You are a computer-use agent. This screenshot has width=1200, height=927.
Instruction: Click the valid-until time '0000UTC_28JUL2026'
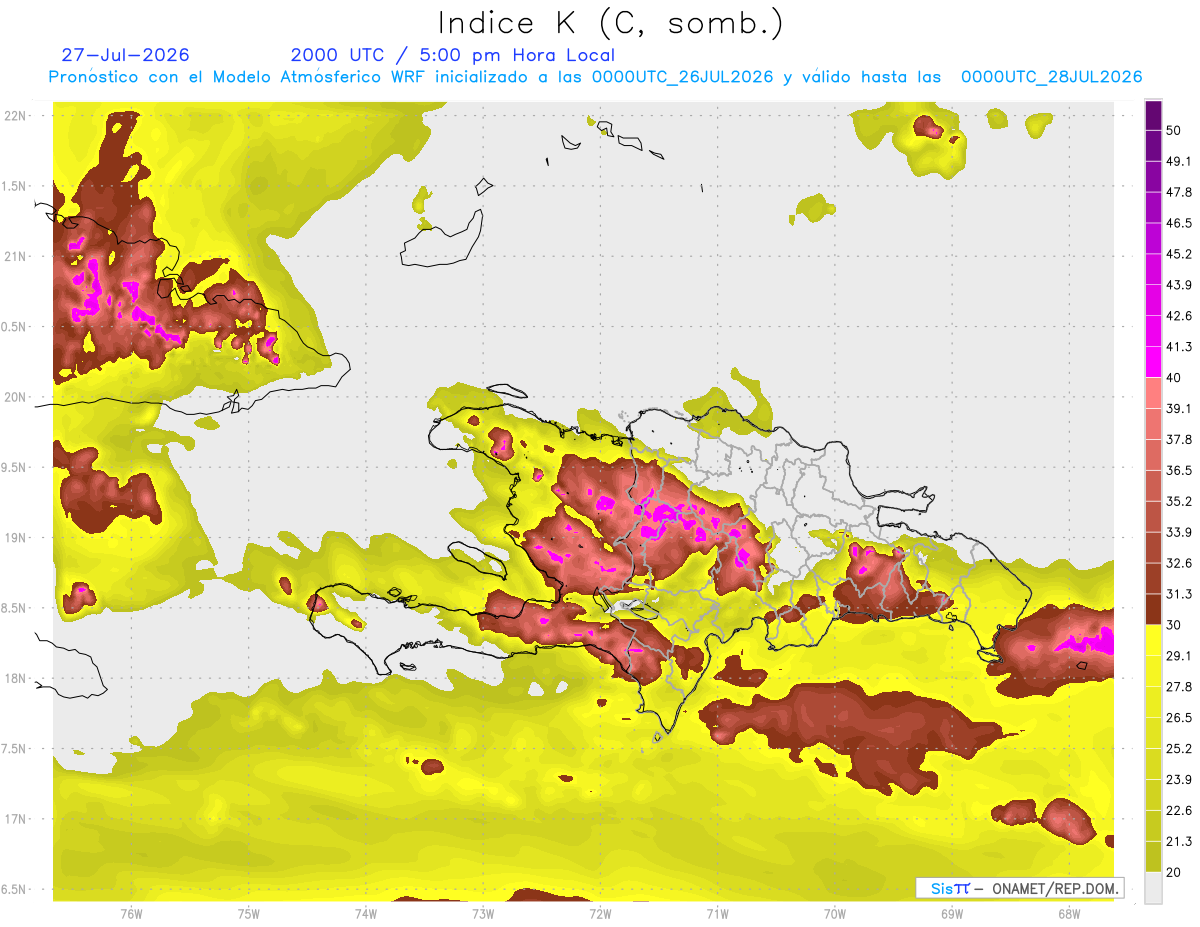(x=1052, y=77)
